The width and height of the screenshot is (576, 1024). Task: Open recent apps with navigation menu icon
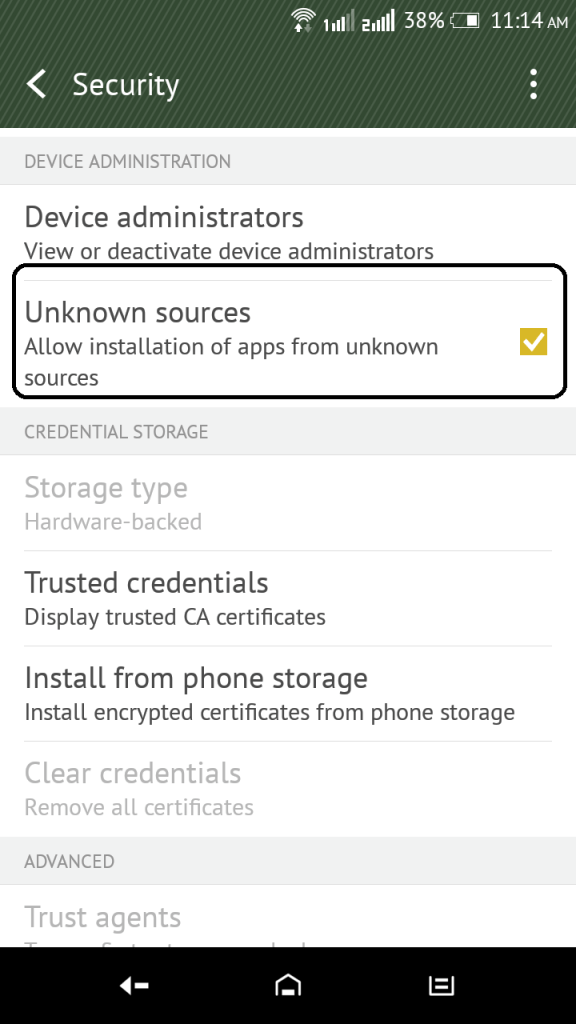point(441,985)
